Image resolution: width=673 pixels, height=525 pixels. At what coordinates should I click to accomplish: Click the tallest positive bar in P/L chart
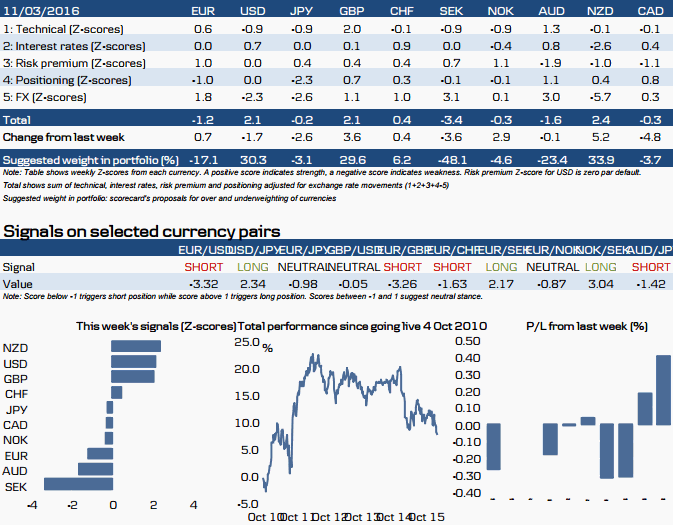click(663, 390)
